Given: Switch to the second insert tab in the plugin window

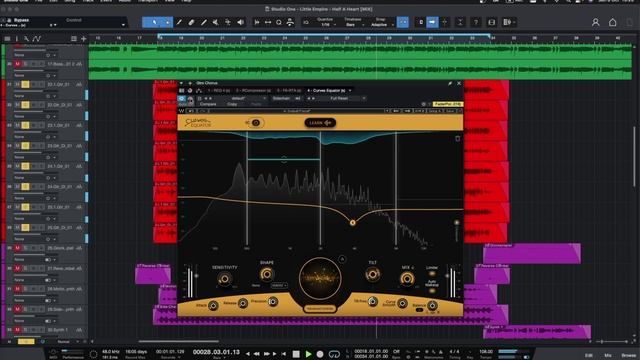Looking at the screenshot, I should pos(253,90).
